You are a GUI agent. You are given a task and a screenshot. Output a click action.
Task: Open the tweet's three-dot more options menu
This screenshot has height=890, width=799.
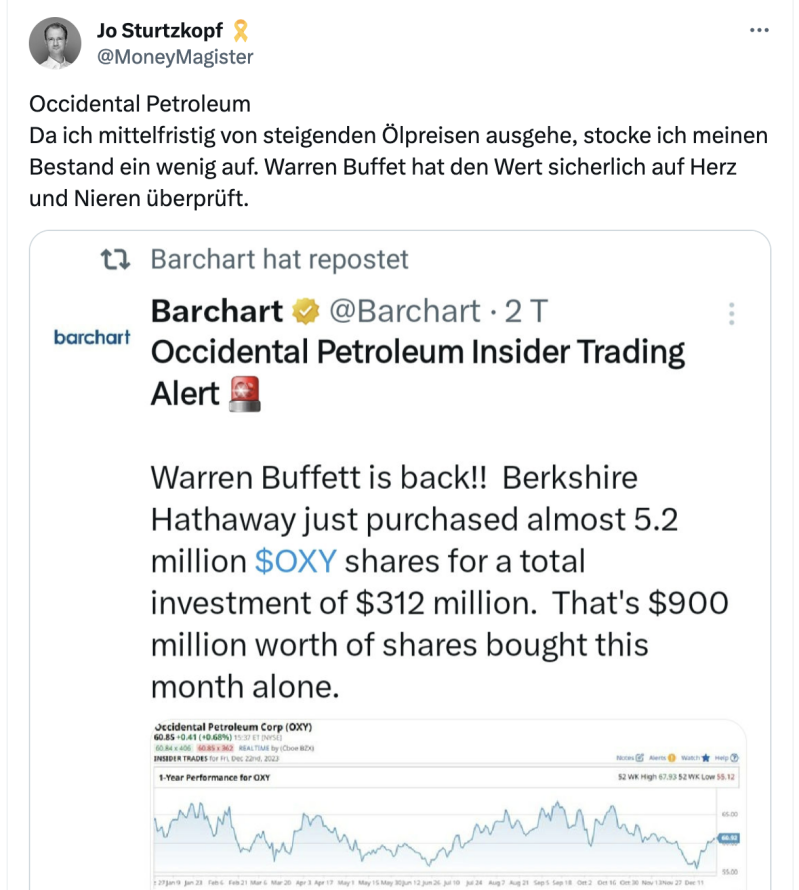tap(759, 30)
